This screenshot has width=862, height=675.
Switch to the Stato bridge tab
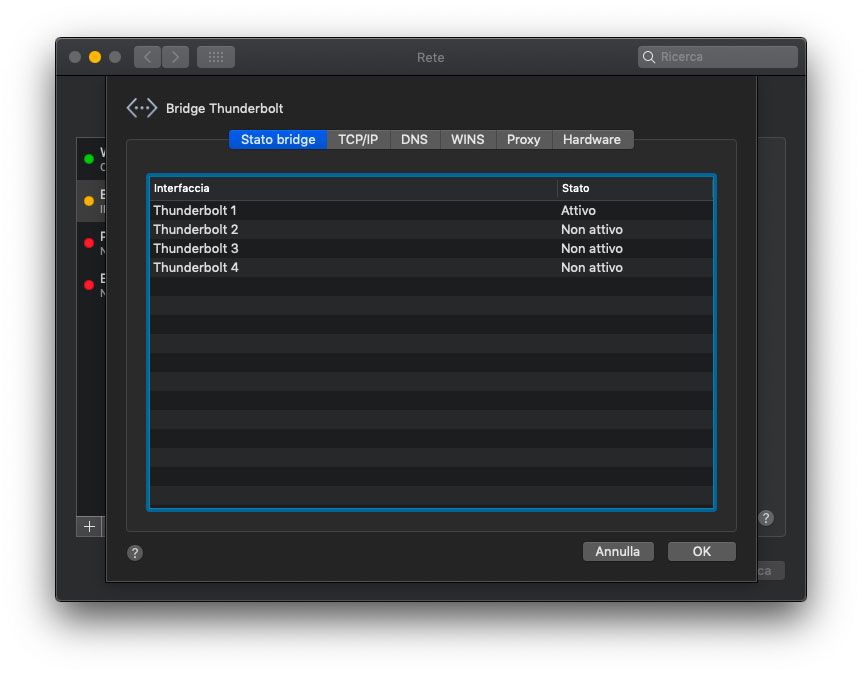(278, 140)
